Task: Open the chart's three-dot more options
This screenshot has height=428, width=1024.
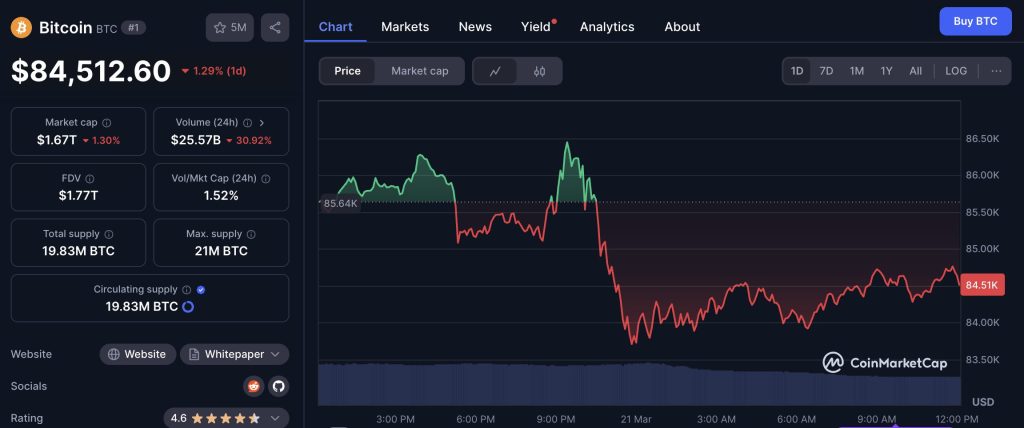Action: 996,71
